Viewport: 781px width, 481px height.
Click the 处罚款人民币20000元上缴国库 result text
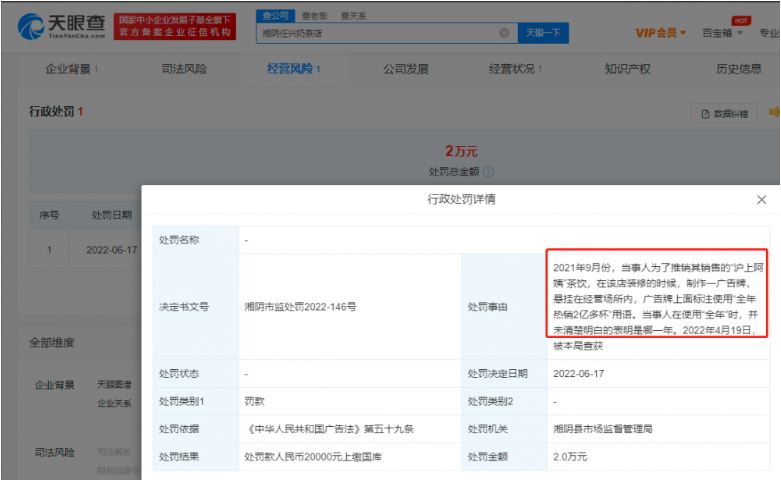pos(313,457)
